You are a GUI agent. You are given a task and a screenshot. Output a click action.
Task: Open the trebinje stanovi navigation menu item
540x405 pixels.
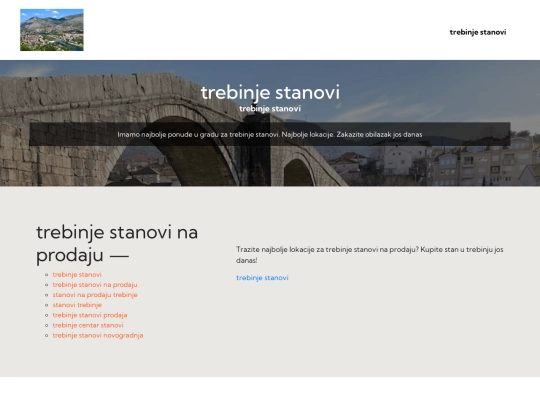pos(478,32)
